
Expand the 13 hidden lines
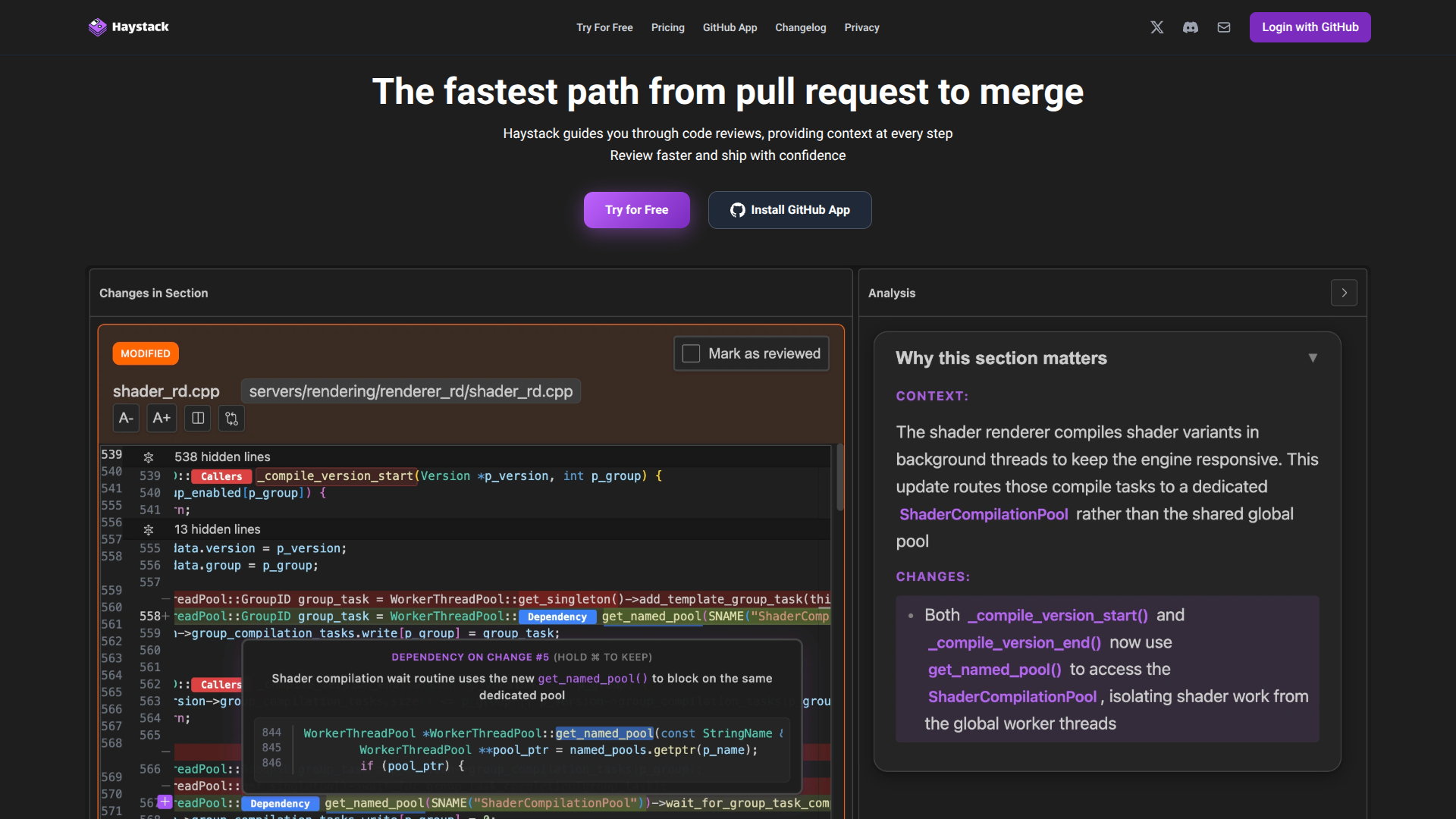(x=149, y=529)
